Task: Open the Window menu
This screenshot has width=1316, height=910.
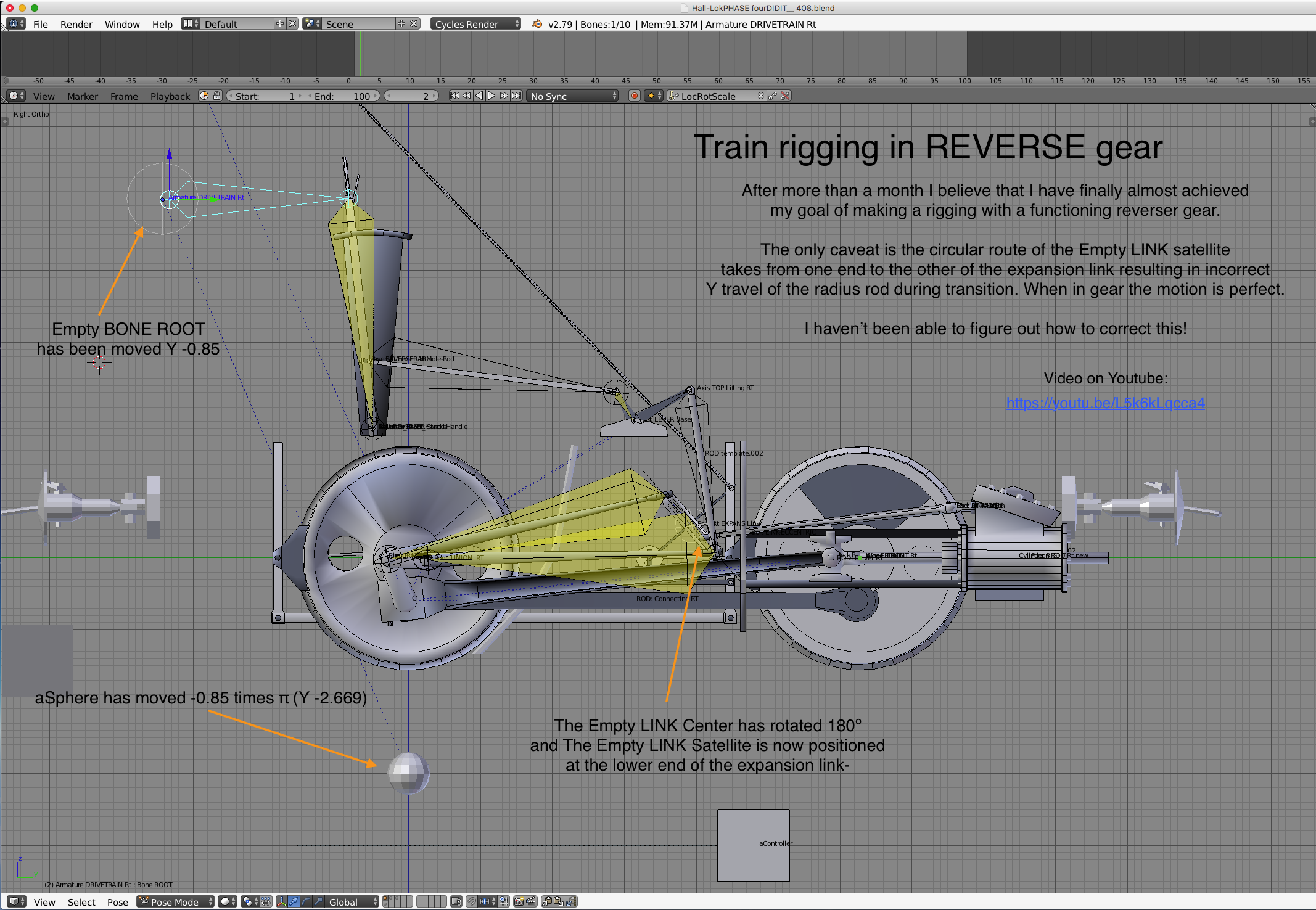Action: tap(122, 24)
